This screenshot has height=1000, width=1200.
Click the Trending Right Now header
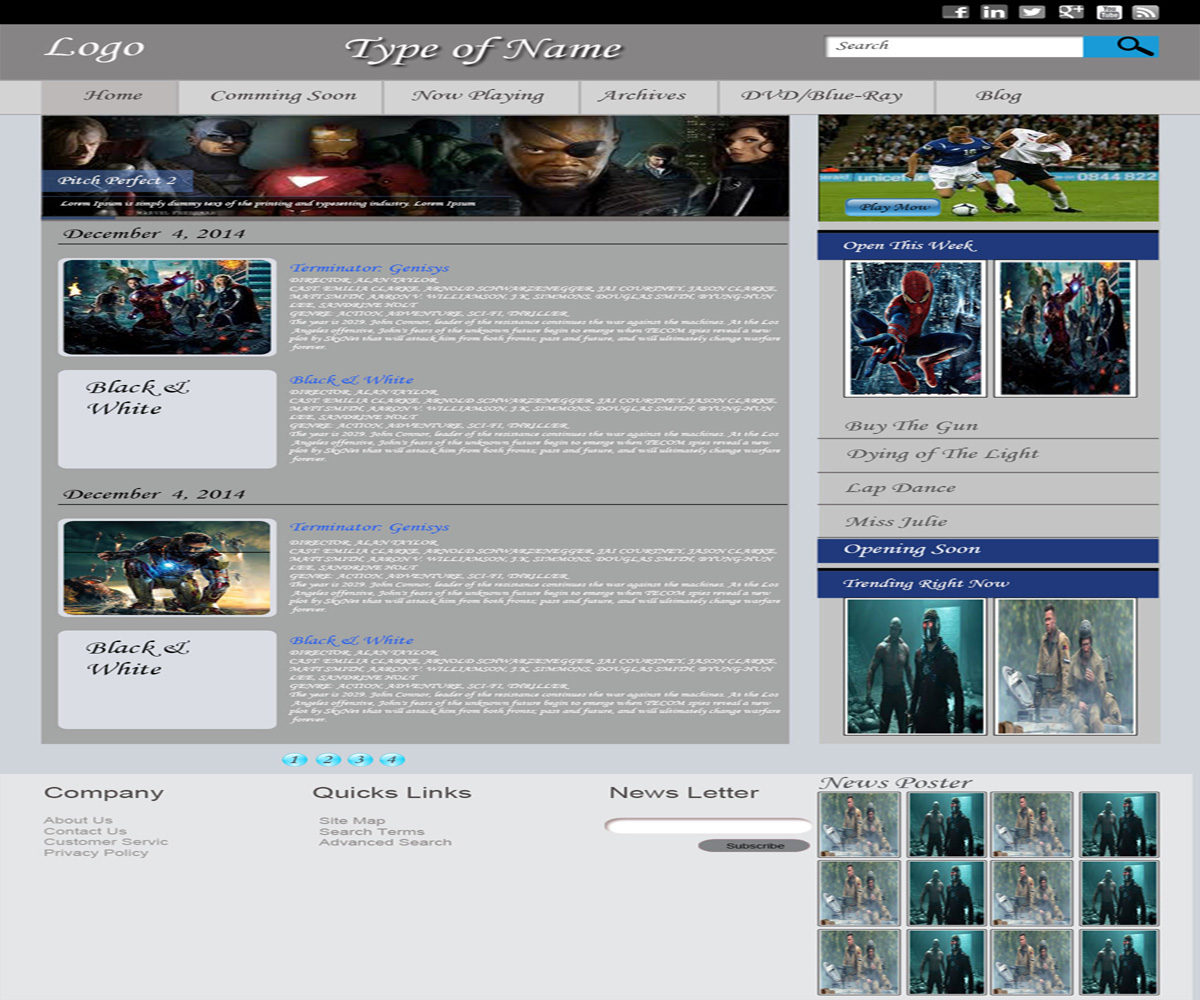[988, 584]
